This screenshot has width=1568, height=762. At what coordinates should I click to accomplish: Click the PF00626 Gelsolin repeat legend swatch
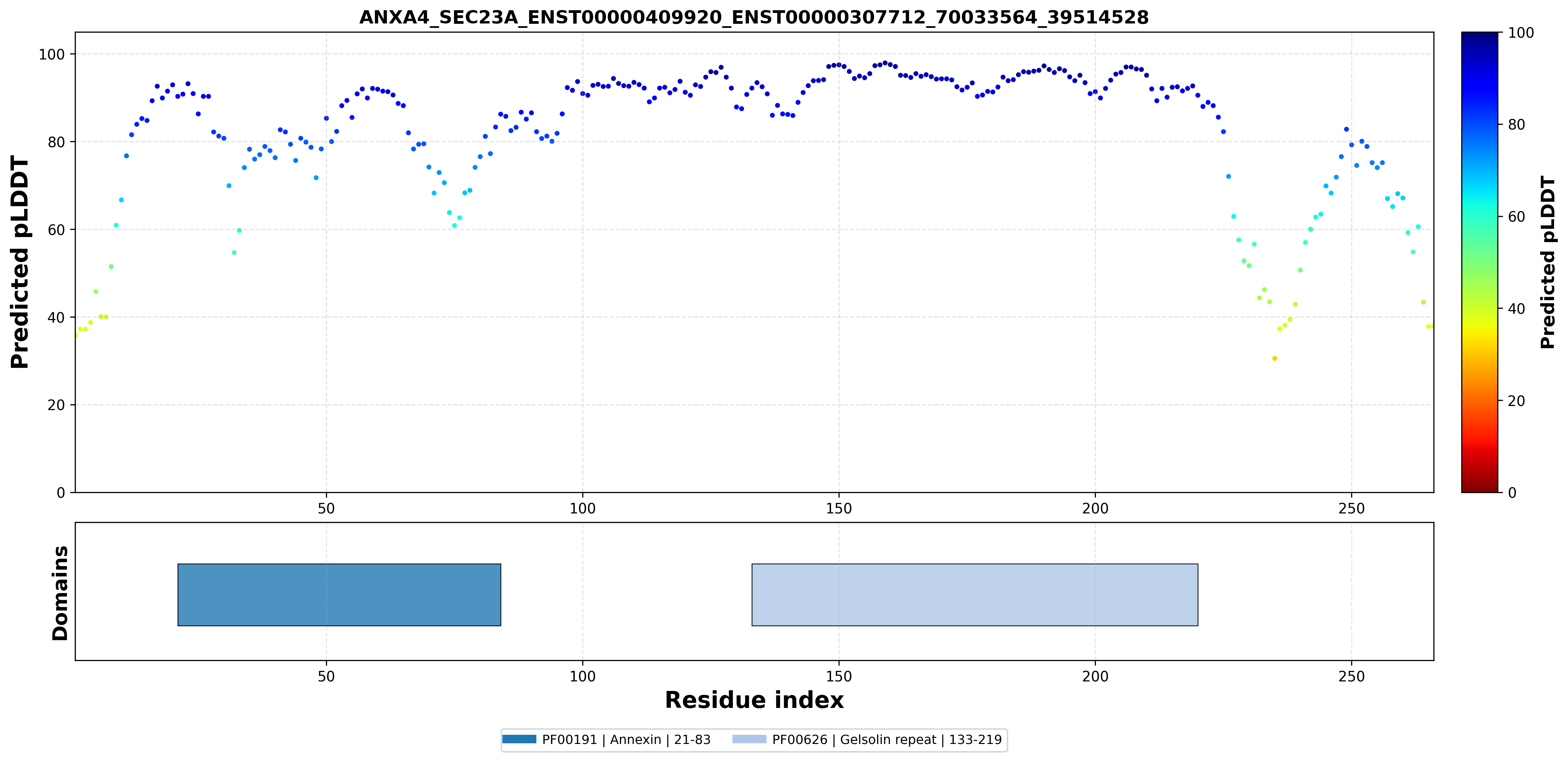(749, 740)
